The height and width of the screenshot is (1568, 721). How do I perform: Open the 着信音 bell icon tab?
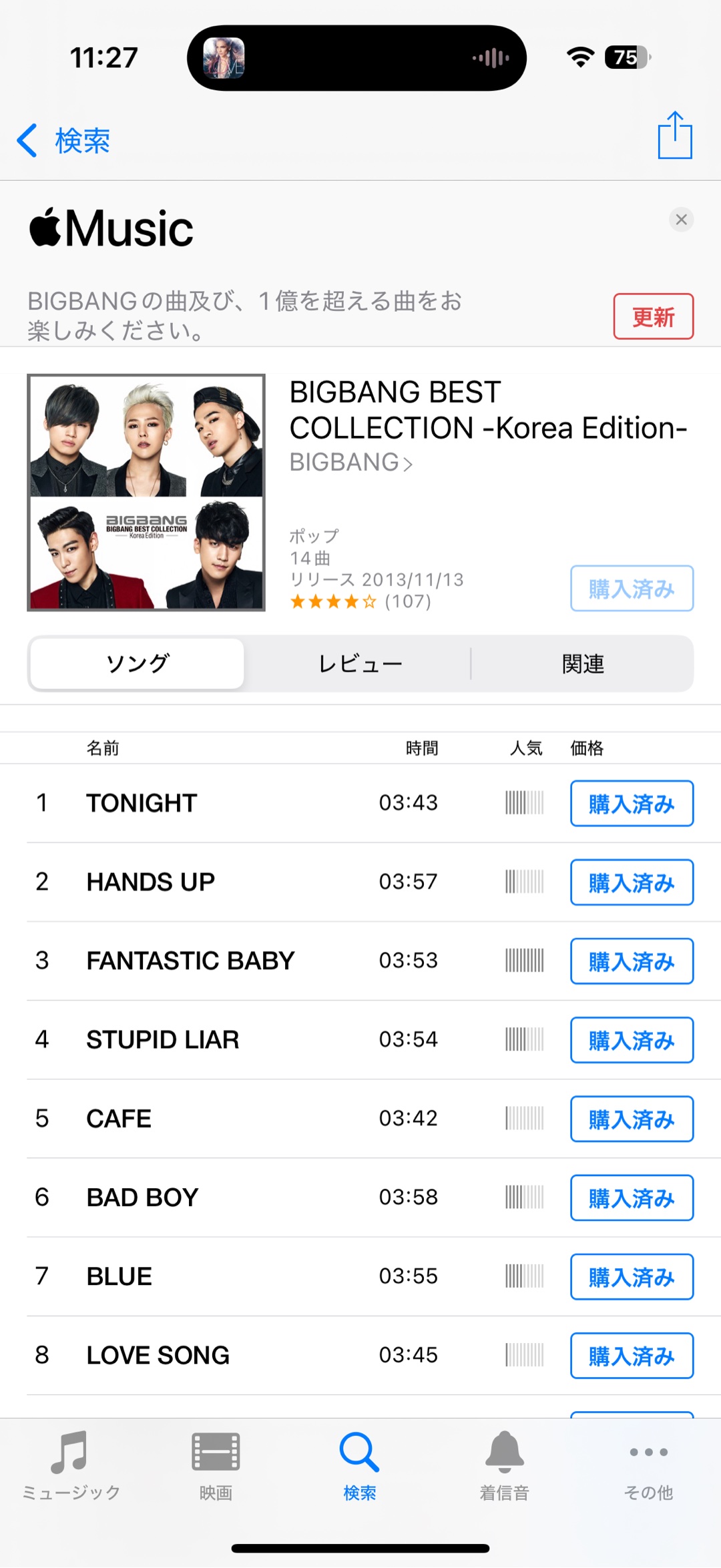tap(504, 1465)
